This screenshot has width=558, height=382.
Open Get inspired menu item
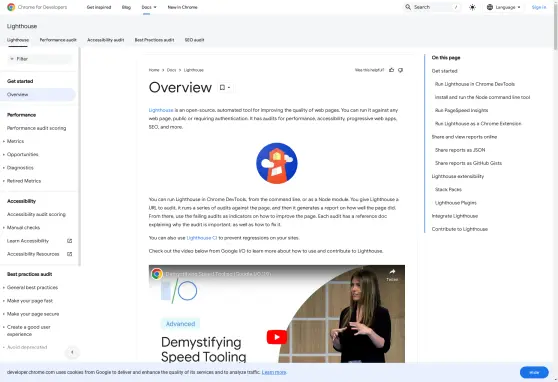[99, 7]
